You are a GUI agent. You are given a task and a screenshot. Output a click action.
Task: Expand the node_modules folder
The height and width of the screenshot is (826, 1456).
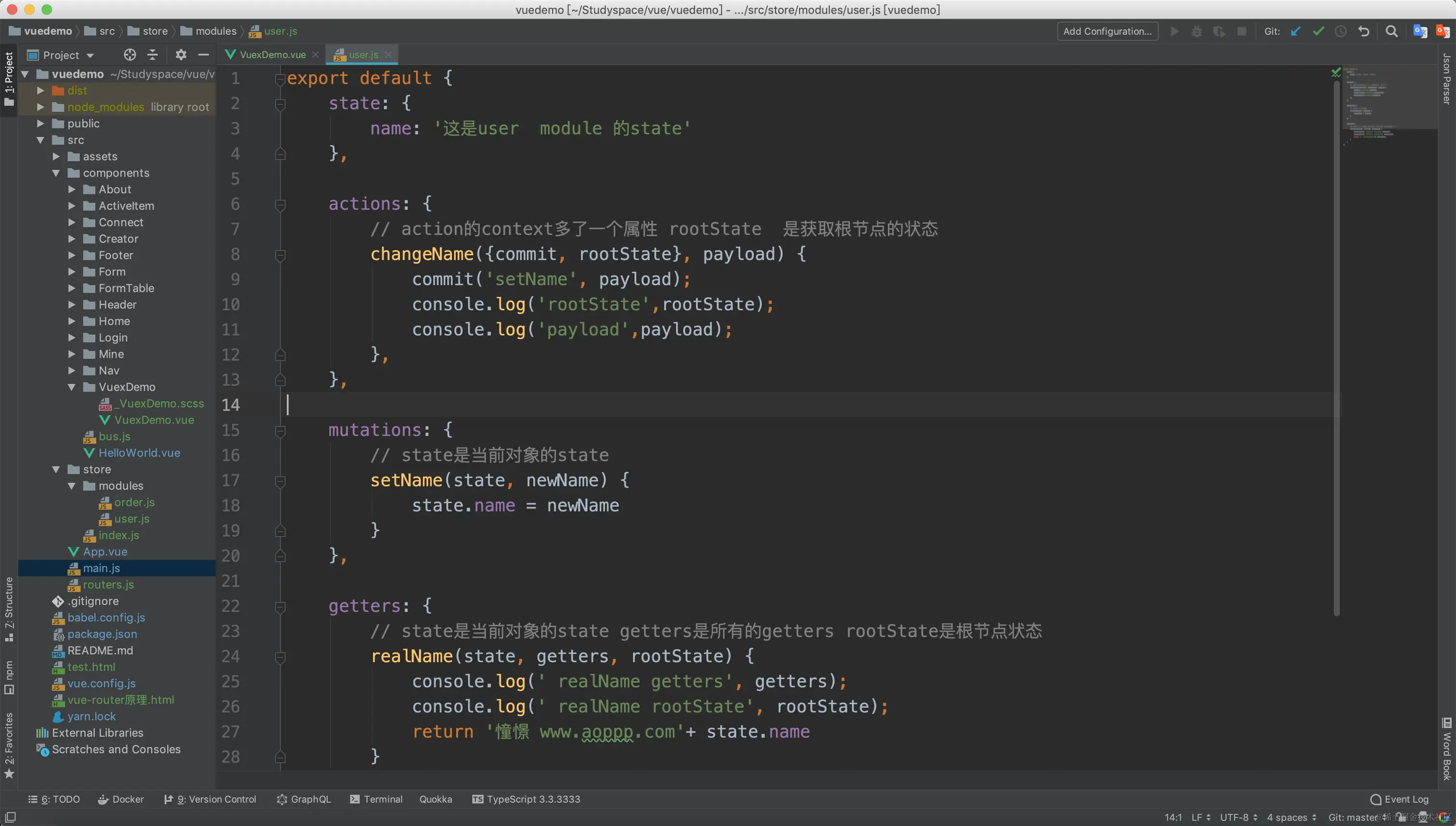pos(40,106)
